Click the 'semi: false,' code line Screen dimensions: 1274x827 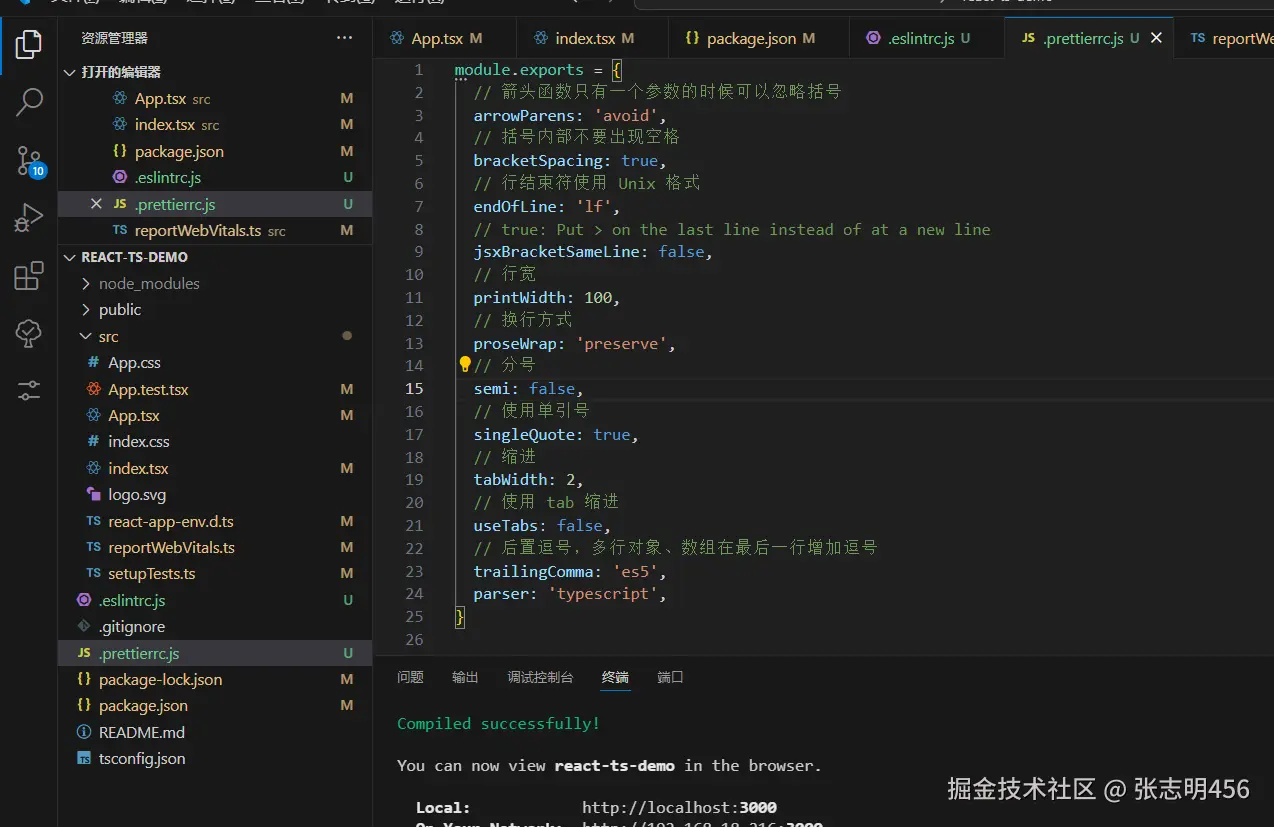click(528, 389)
